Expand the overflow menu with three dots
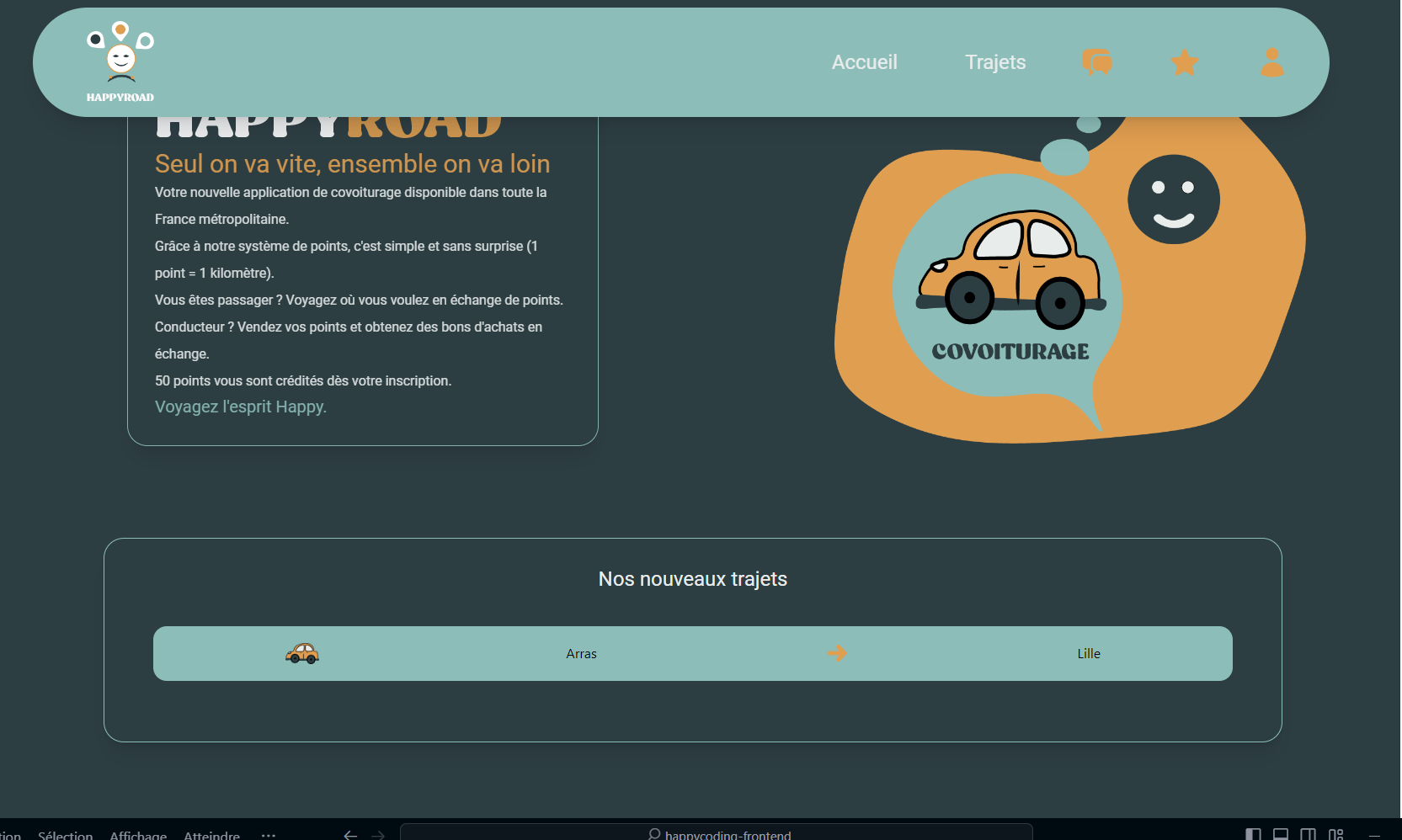 [269, 834]
